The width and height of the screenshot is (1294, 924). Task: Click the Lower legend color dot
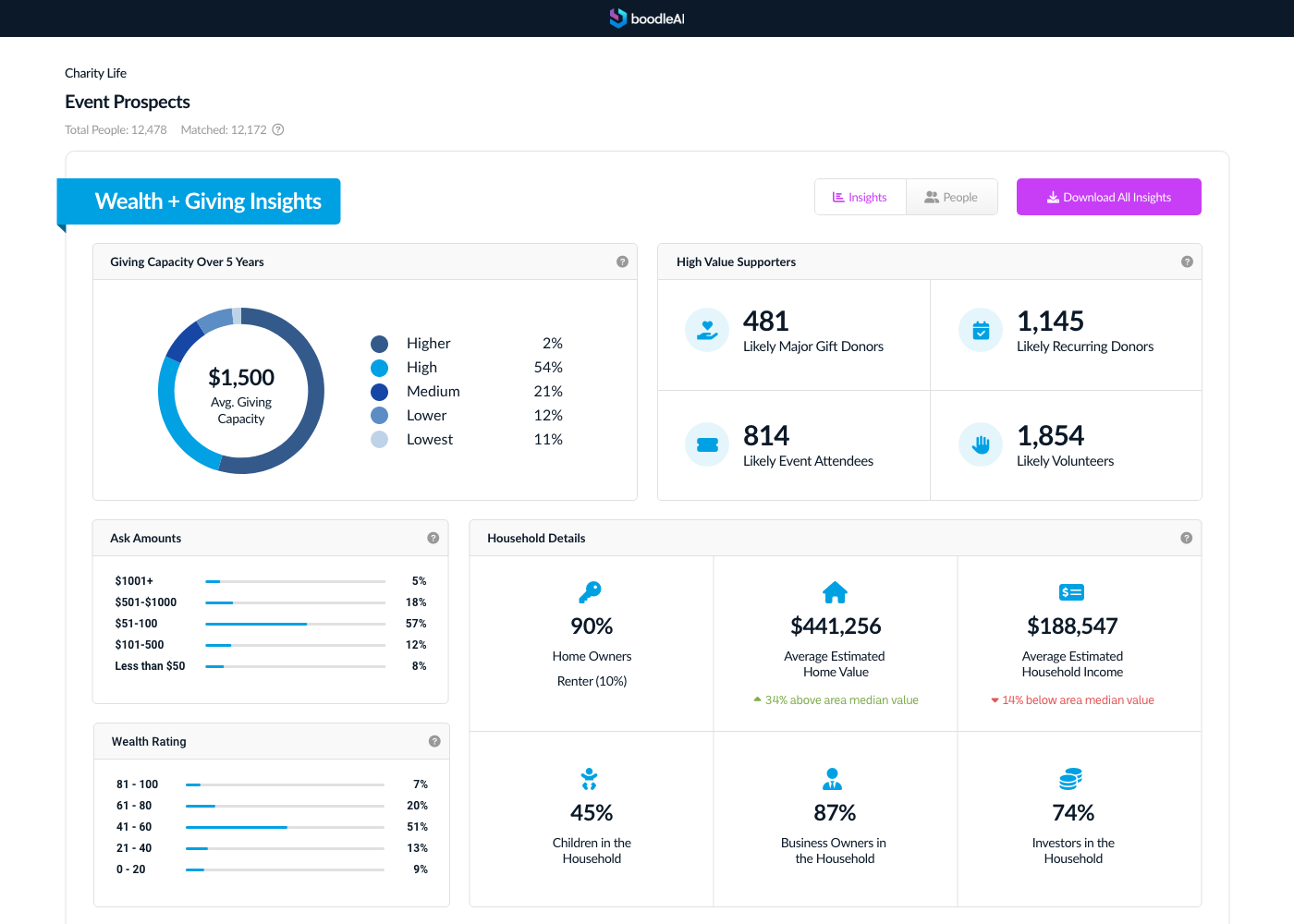379,416
